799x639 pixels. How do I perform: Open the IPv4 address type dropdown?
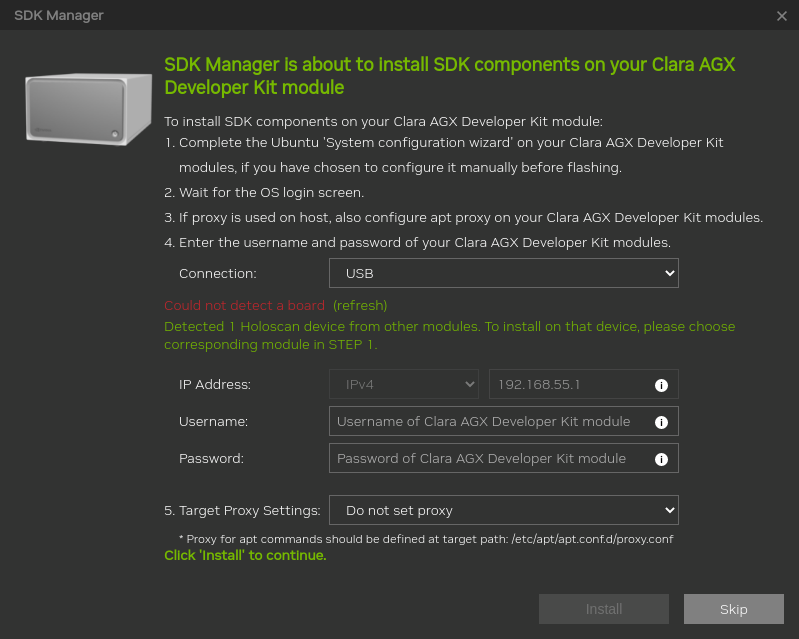pos(403,384)
